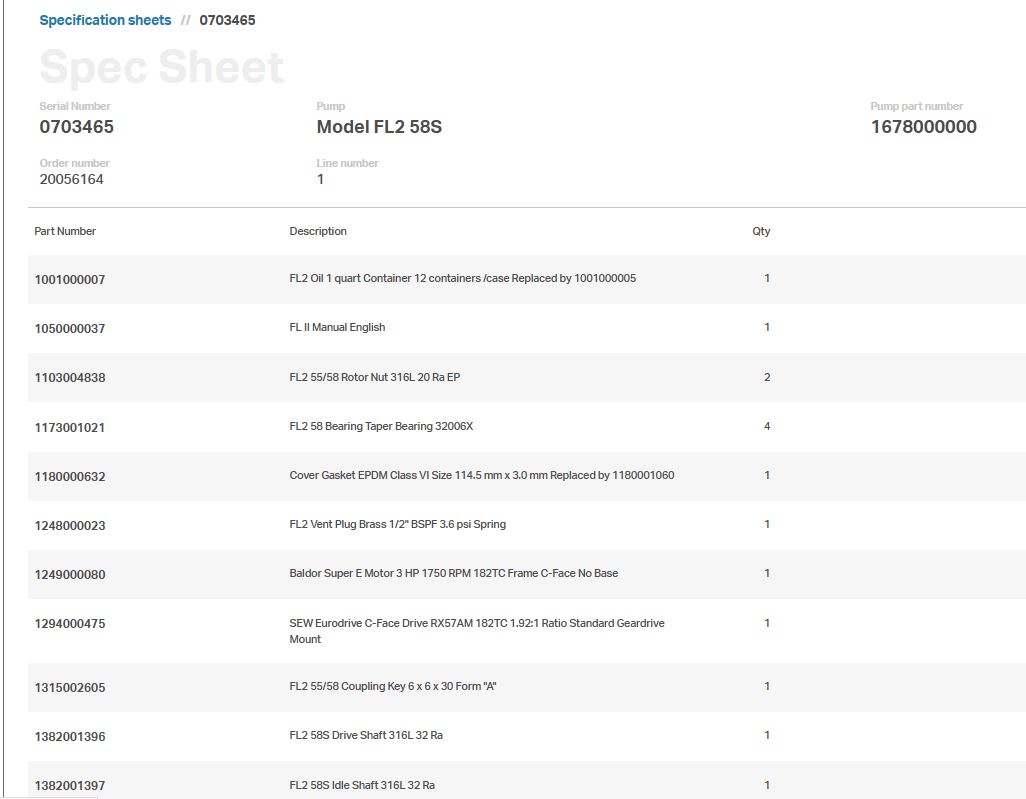Click breadcrumb entry 0703465
This screenshot has height=799, width=1026.
point(227,20)
